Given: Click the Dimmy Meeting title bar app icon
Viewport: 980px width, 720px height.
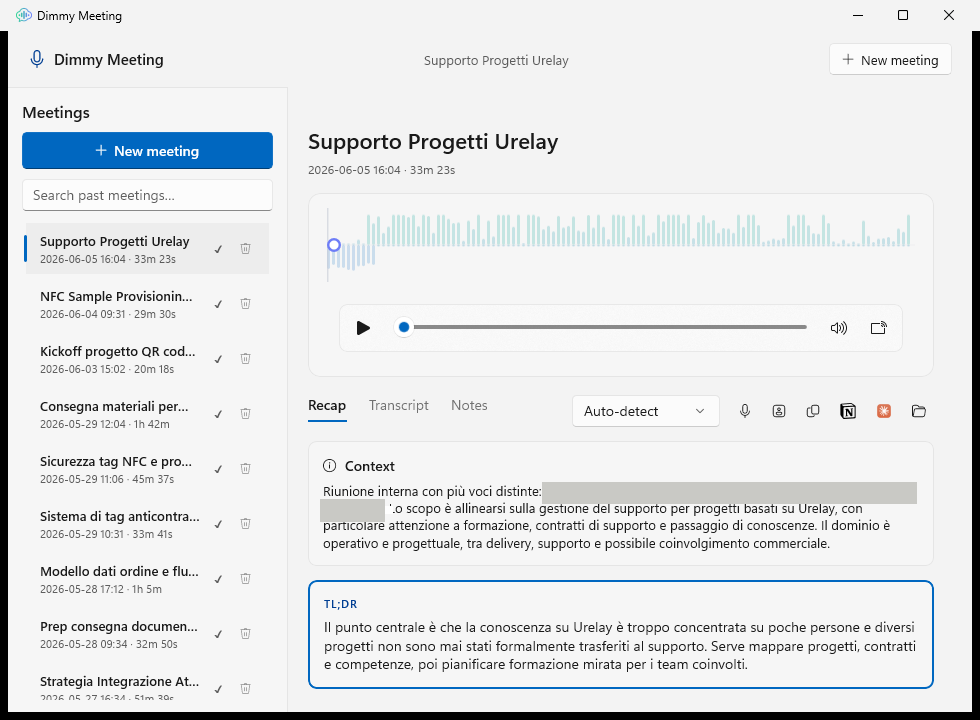Looking at the screenshot, I should tap(24, 16).
